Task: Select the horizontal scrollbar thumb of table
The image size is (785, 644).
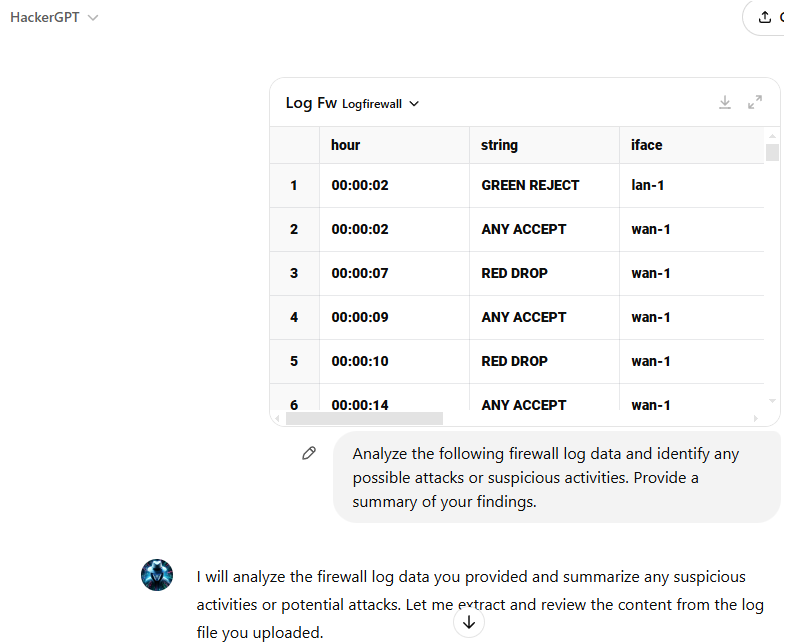Action: coord(364,418)
